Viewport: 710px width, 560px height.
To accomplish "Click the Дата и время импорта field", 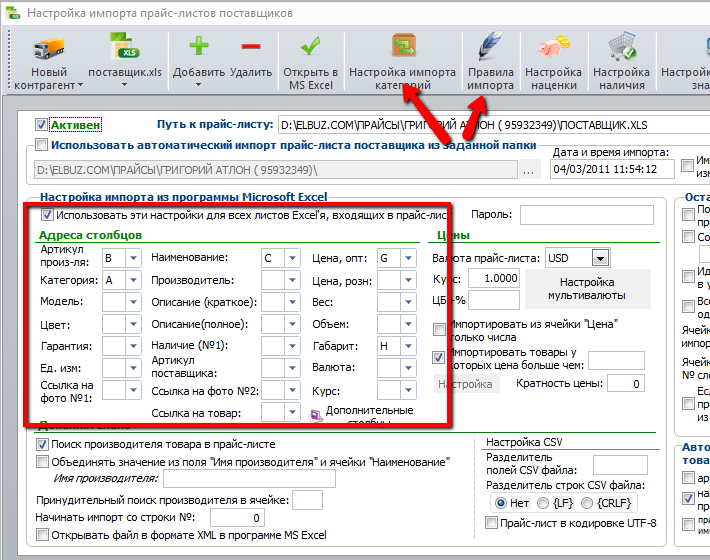I will [612, 169].
